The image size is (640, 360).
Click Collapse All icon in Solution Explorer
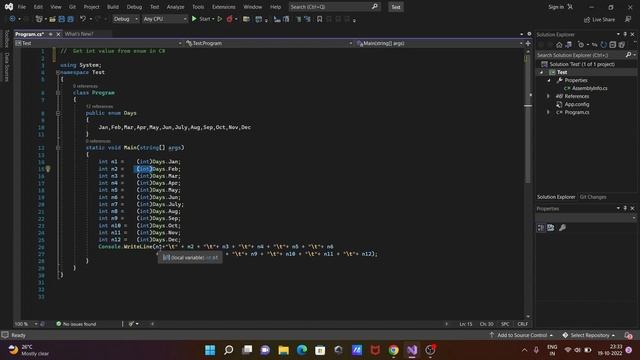tap(613, 45)
